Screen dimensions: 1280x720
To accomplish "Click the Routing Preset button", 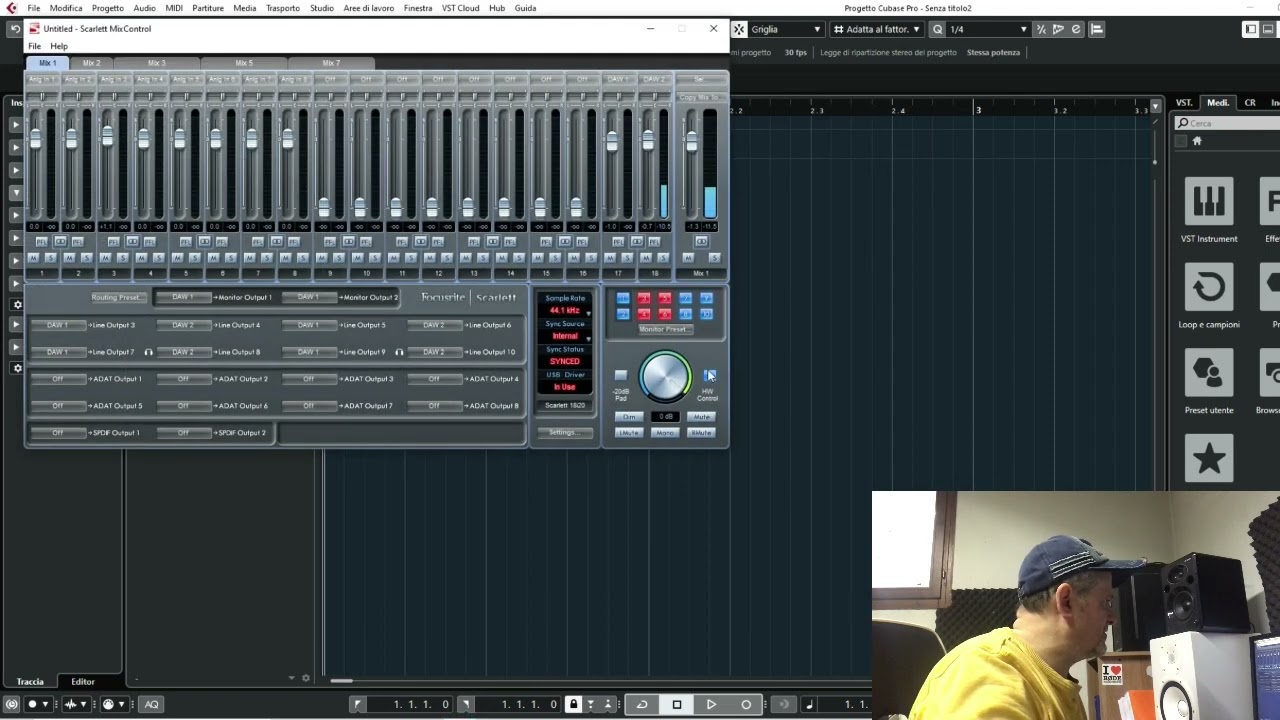I will pos(117,297).
